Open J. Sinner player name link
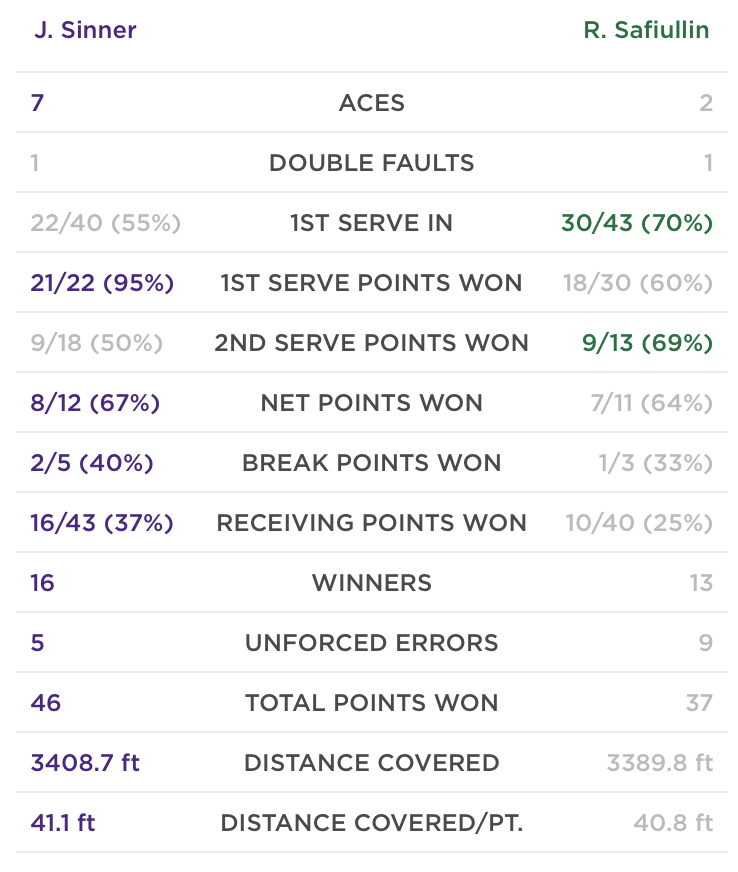Viewport: 738px width, 872px height. [85, 30]
